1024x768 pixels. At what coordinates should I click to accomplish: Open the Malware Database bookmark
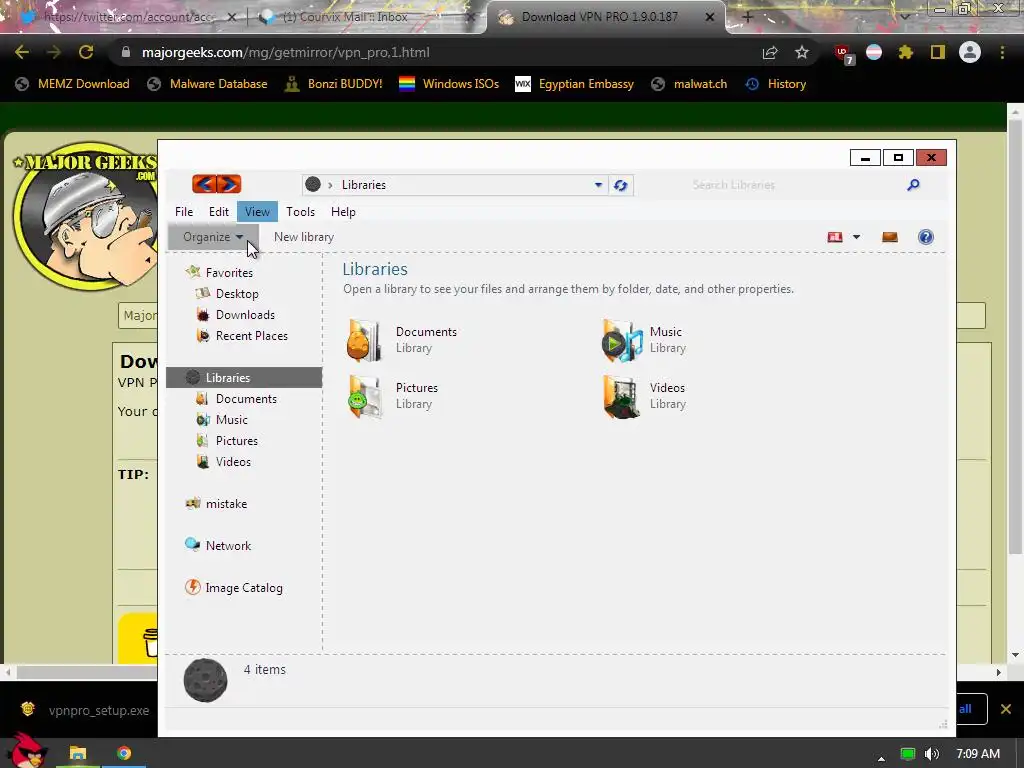[x=207, y=84]
